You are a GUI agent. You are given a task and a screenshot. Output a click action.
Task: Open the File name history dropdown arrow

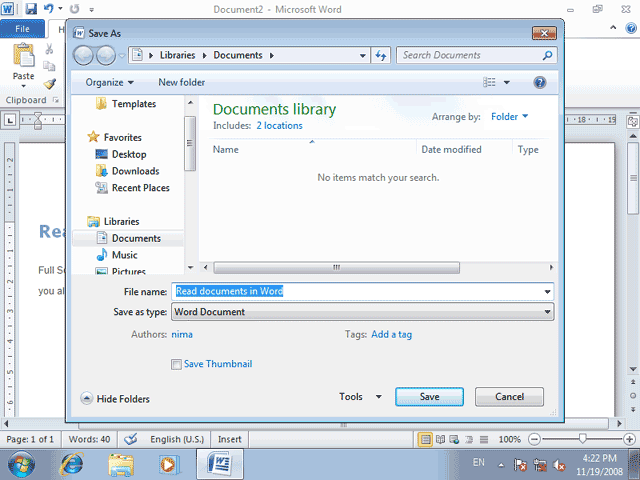tap(547, 291)
